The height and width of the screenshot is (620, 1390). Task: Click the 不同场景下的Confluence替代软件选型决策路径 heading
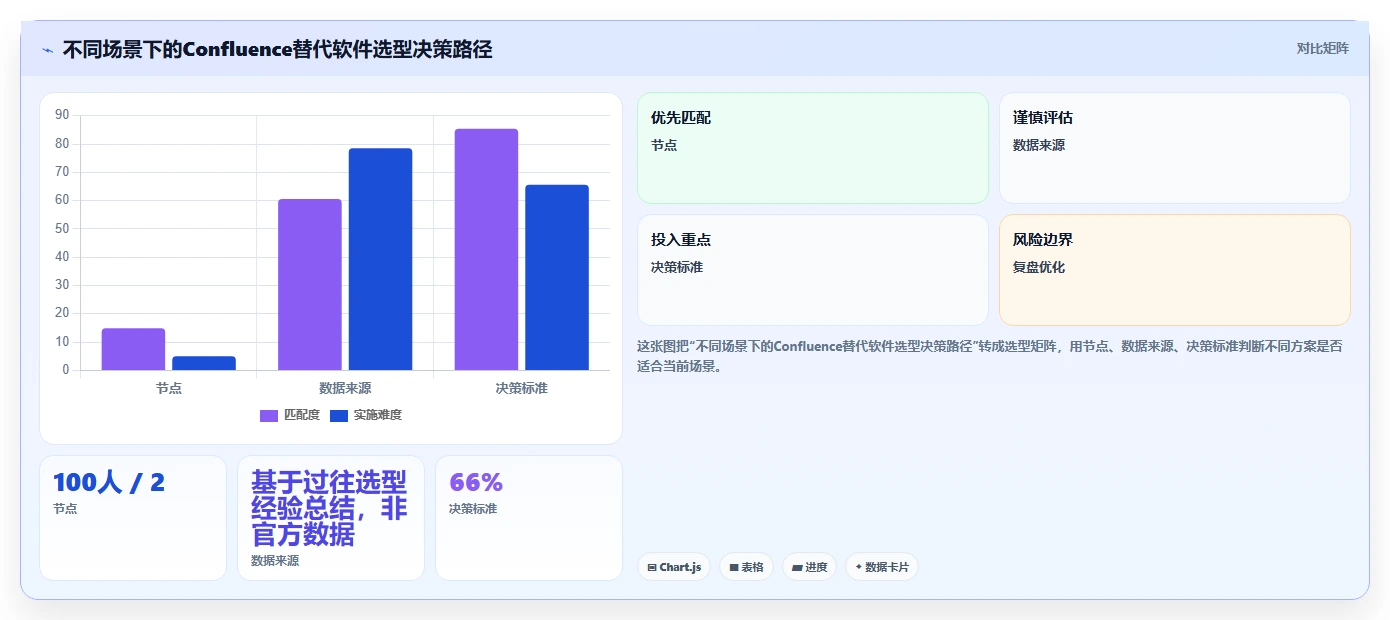tap(277, 49)
